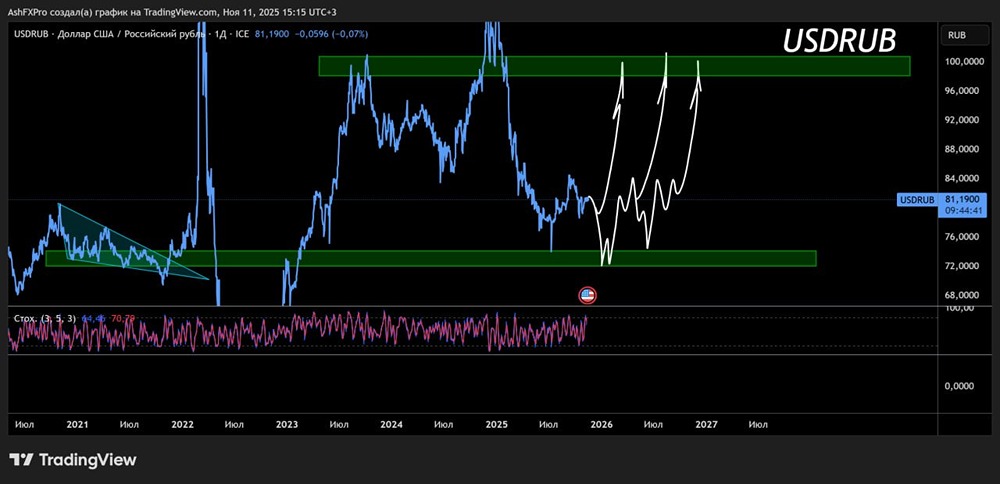Click the 2026 label on time axis
The image size is (1000, 484).
click(601, 424)
